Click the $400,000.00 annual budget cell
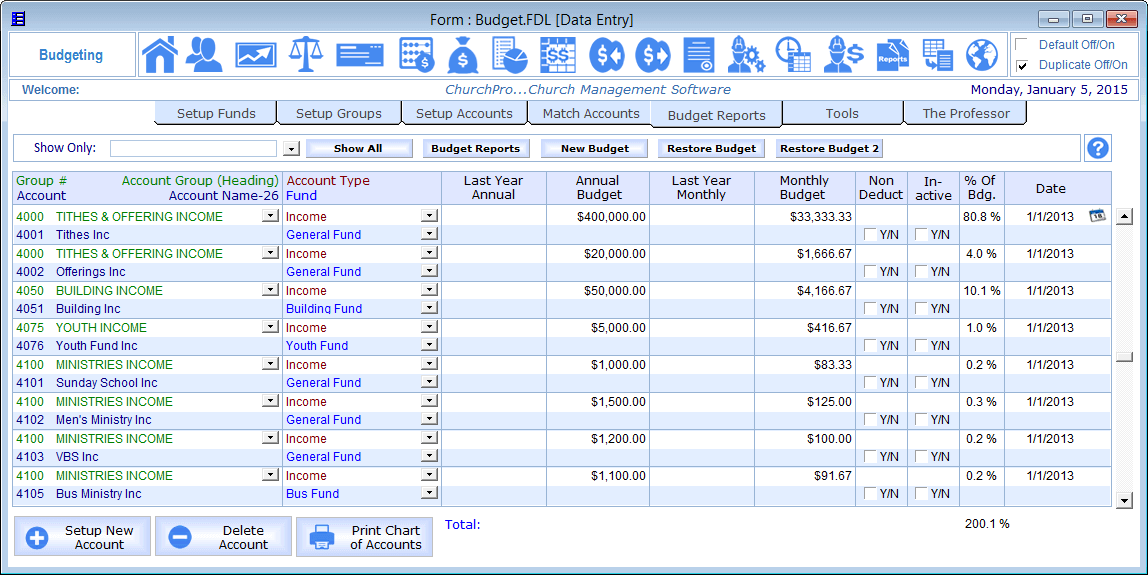This screenshot has width=1148, height=575. coord(597,216)
